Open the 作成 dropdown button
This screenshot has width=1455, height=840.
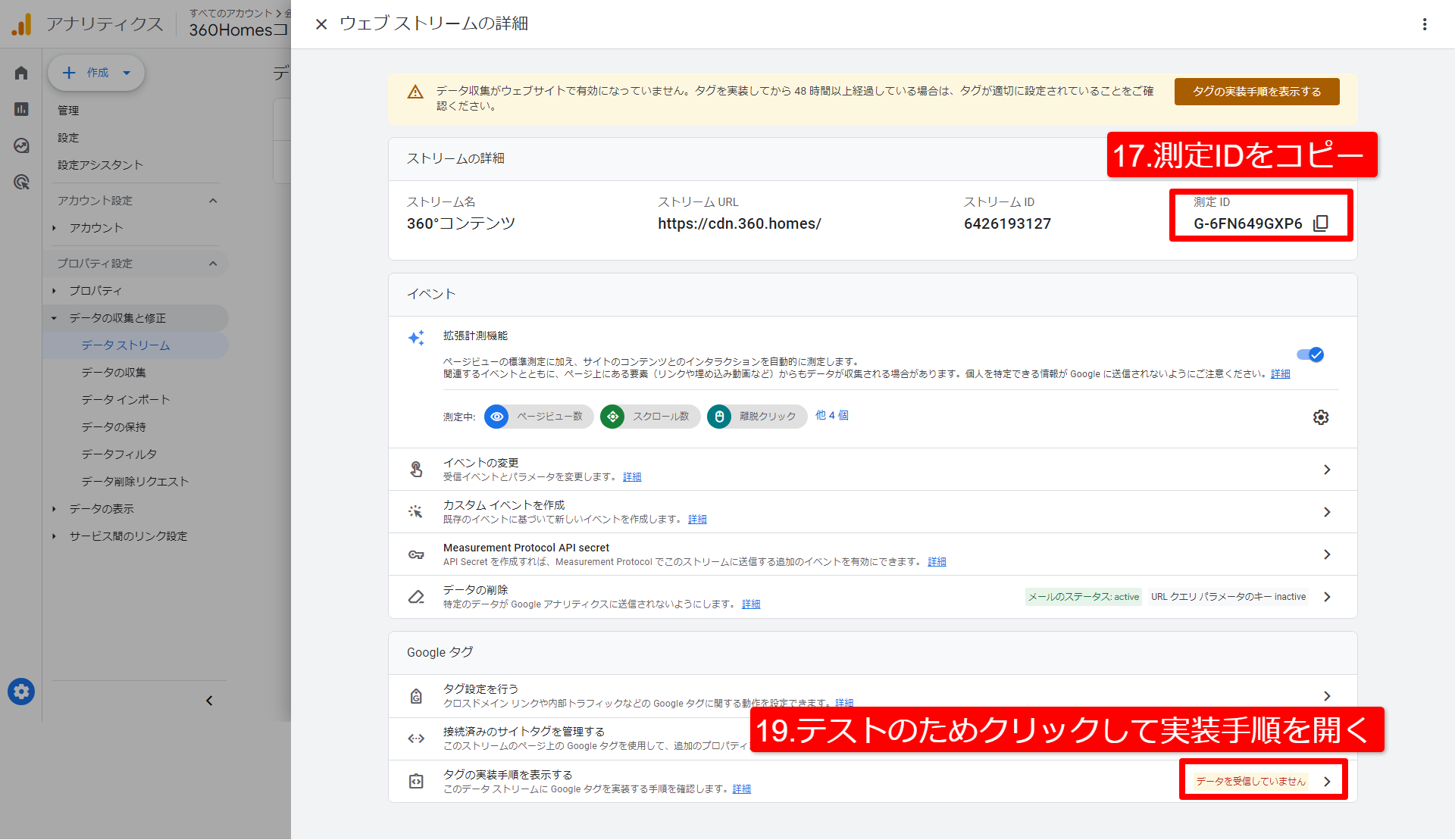[97, 73]
